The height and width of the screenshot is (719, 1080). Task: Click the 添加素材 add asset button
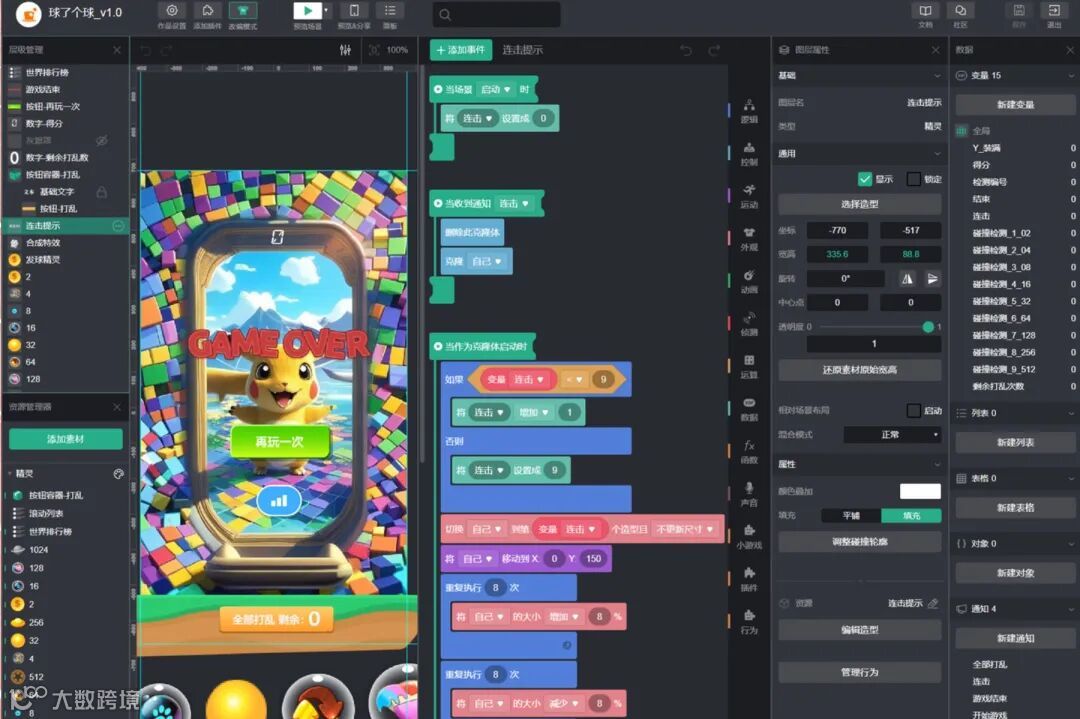pyautogui.click(x=65, y=439)
